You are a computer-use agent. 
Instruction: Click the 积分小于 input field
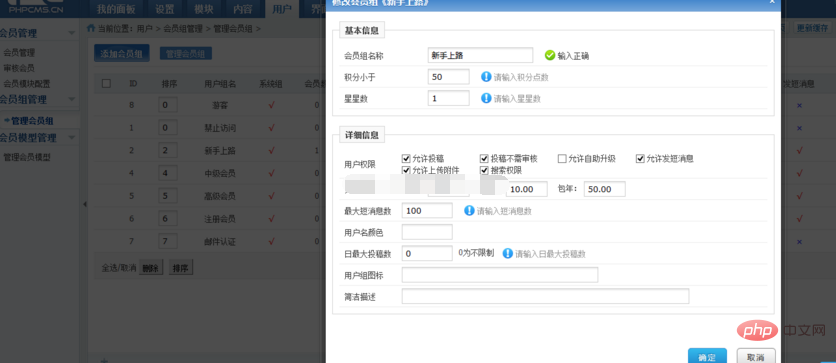point(448,77)
